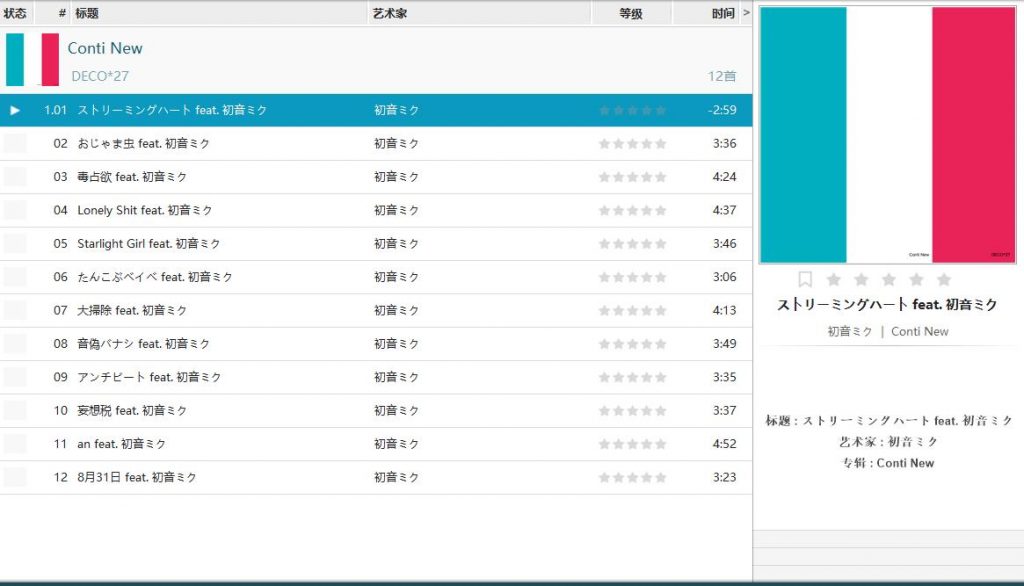Image resolution: width=1024 pixels, height=586 pixels.
Task: Select track 06 たんこぶベイベ
Action: tap(376, 277)
